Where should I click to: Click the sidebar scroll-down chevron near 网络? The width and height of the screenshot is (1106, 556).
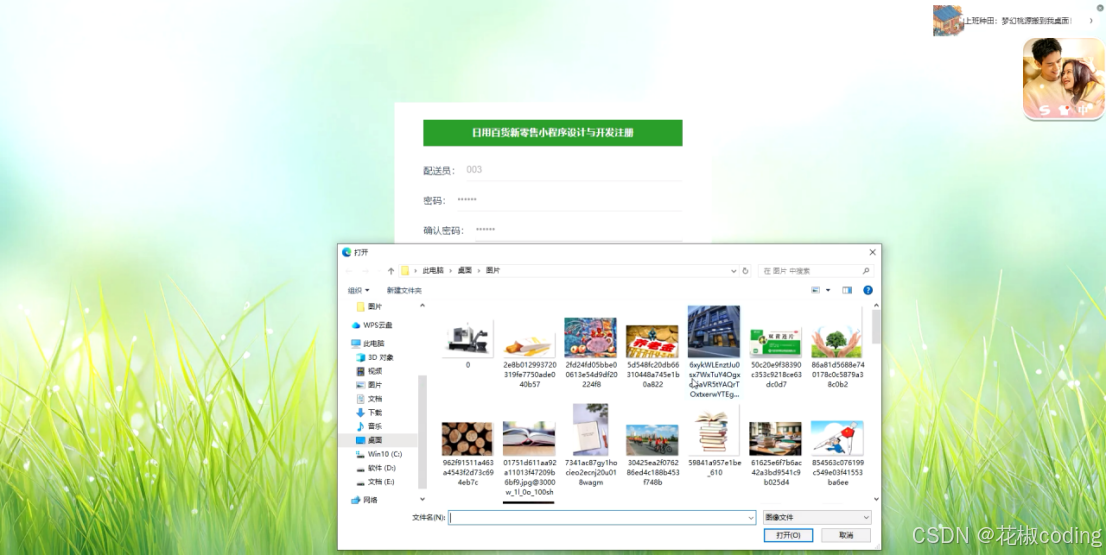(x=423, y=499)
